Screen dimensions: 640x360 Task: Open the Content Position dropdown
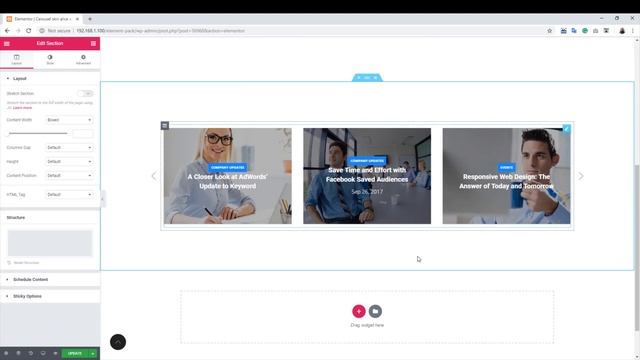point(69,176)
